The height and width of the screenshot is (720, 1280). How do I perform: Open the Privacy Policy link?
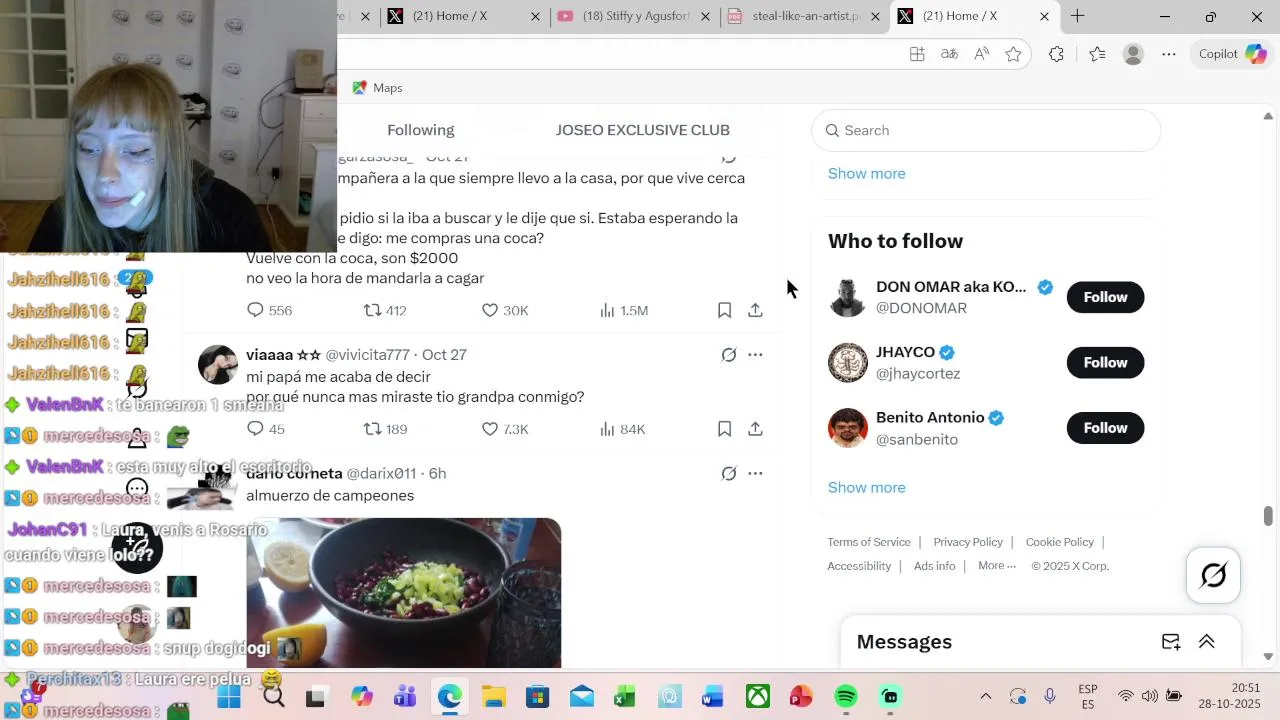967,542
